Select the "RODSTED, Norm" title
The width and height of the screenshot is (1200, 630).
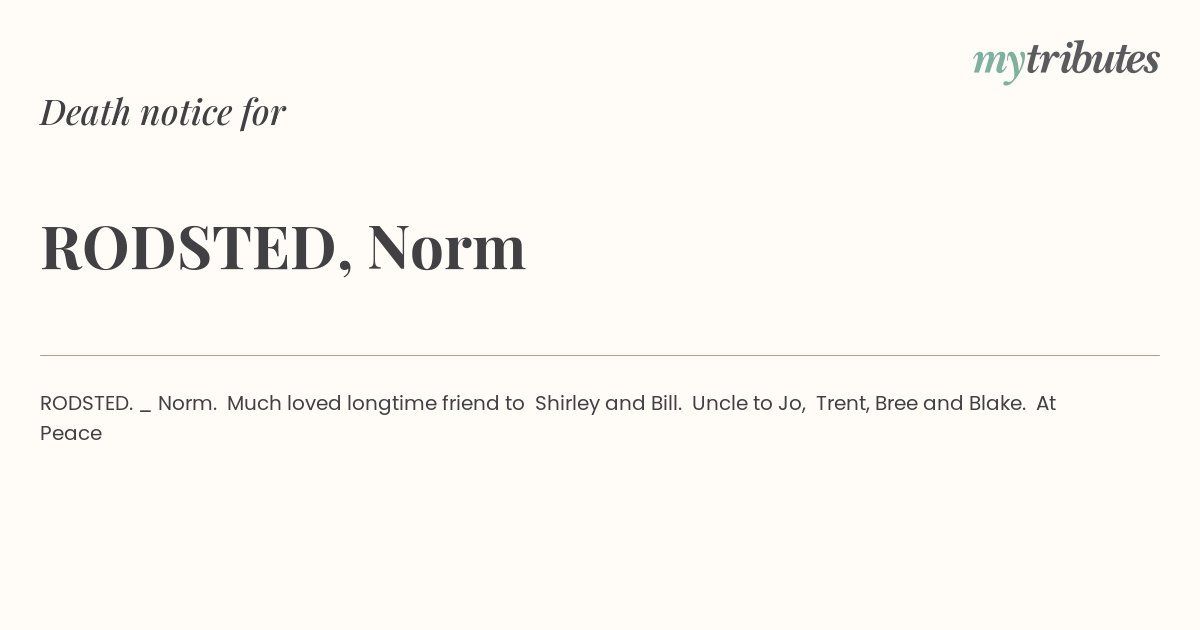coord(283,248)
